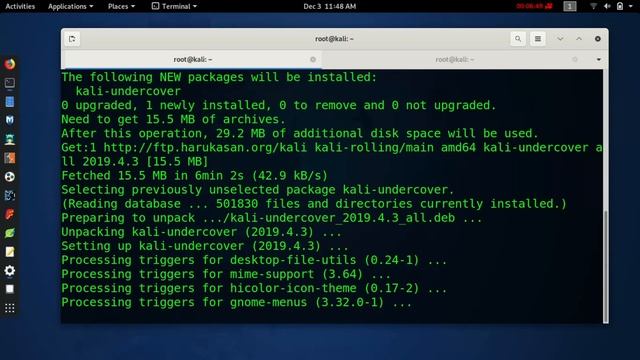Open the green leaf dock icon
The width and height of the screenshot is (640, 360).
click(x=10, y=233)
